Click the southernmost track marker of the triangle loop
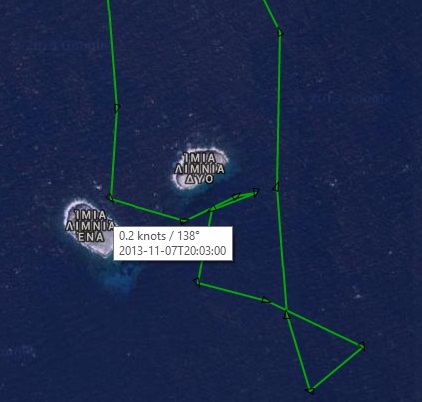This screenshot has height=402, width=422. coord(310,390)
